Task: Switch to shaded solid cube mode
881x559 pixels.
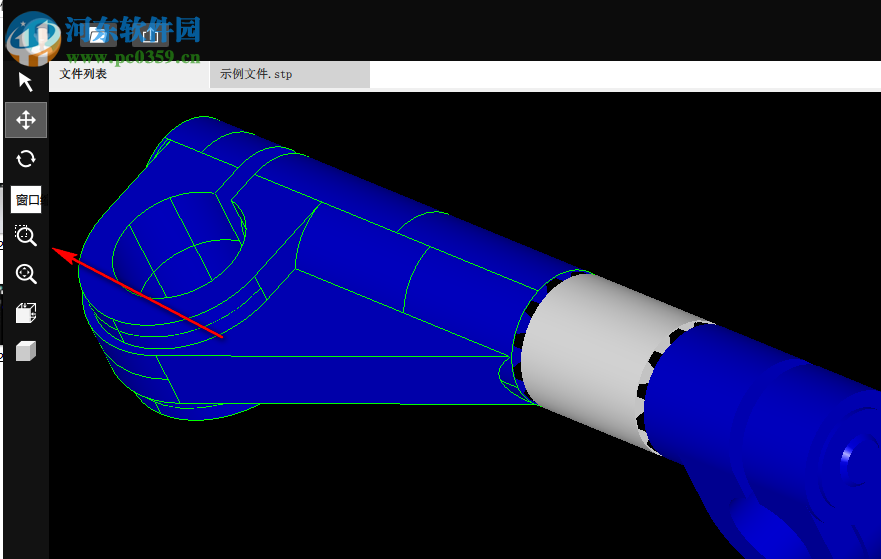Action: [x=26, y=351]
